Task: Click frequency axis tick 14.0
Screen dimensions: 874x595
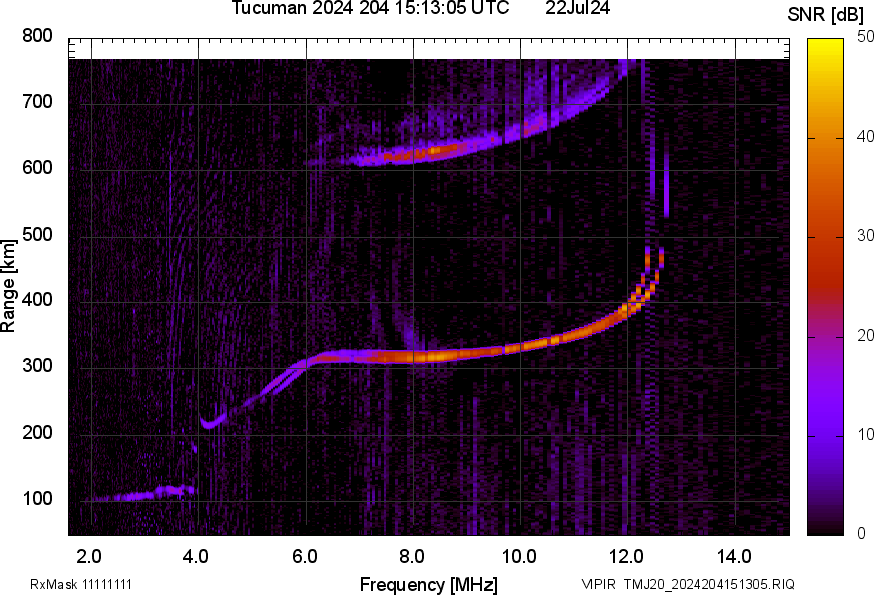Action: click(734, 557)
